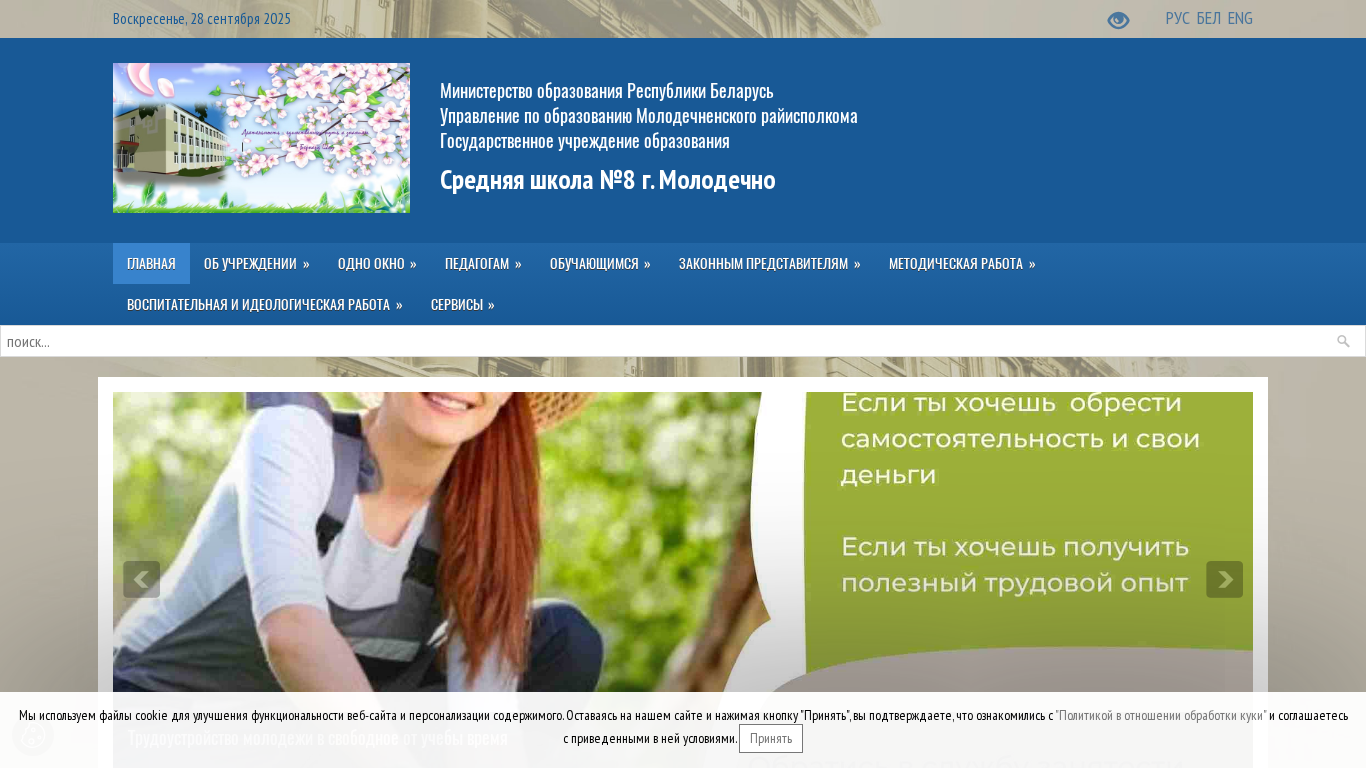Expand the ОБУЧАЮЩИМСЯ menu
Viewport: 1366px width, 768px height.
[600, 264]
